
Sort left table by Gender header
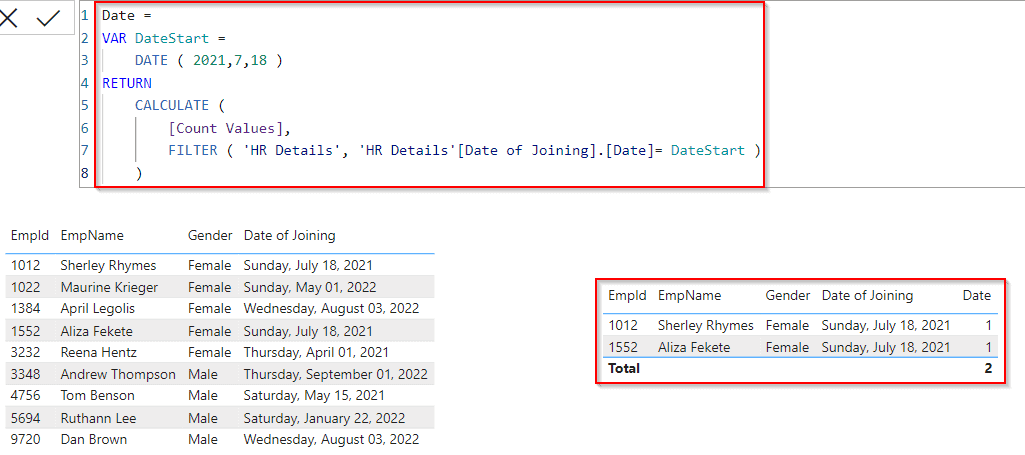pos(210,235)
